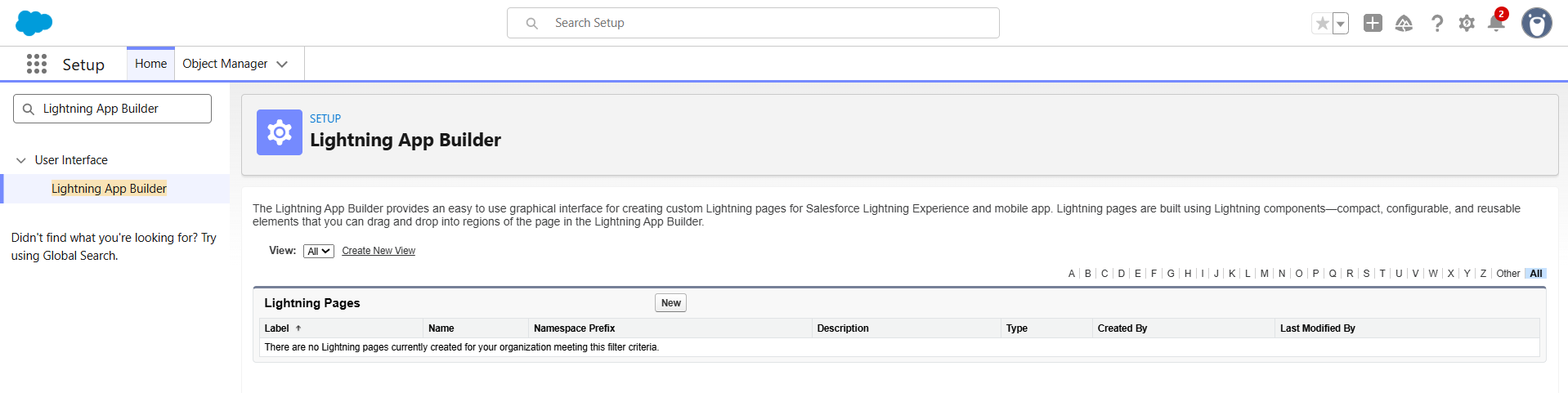The image size is (1568, 393).
Task: Click the Global Search hint text
Action: point(114,247)
